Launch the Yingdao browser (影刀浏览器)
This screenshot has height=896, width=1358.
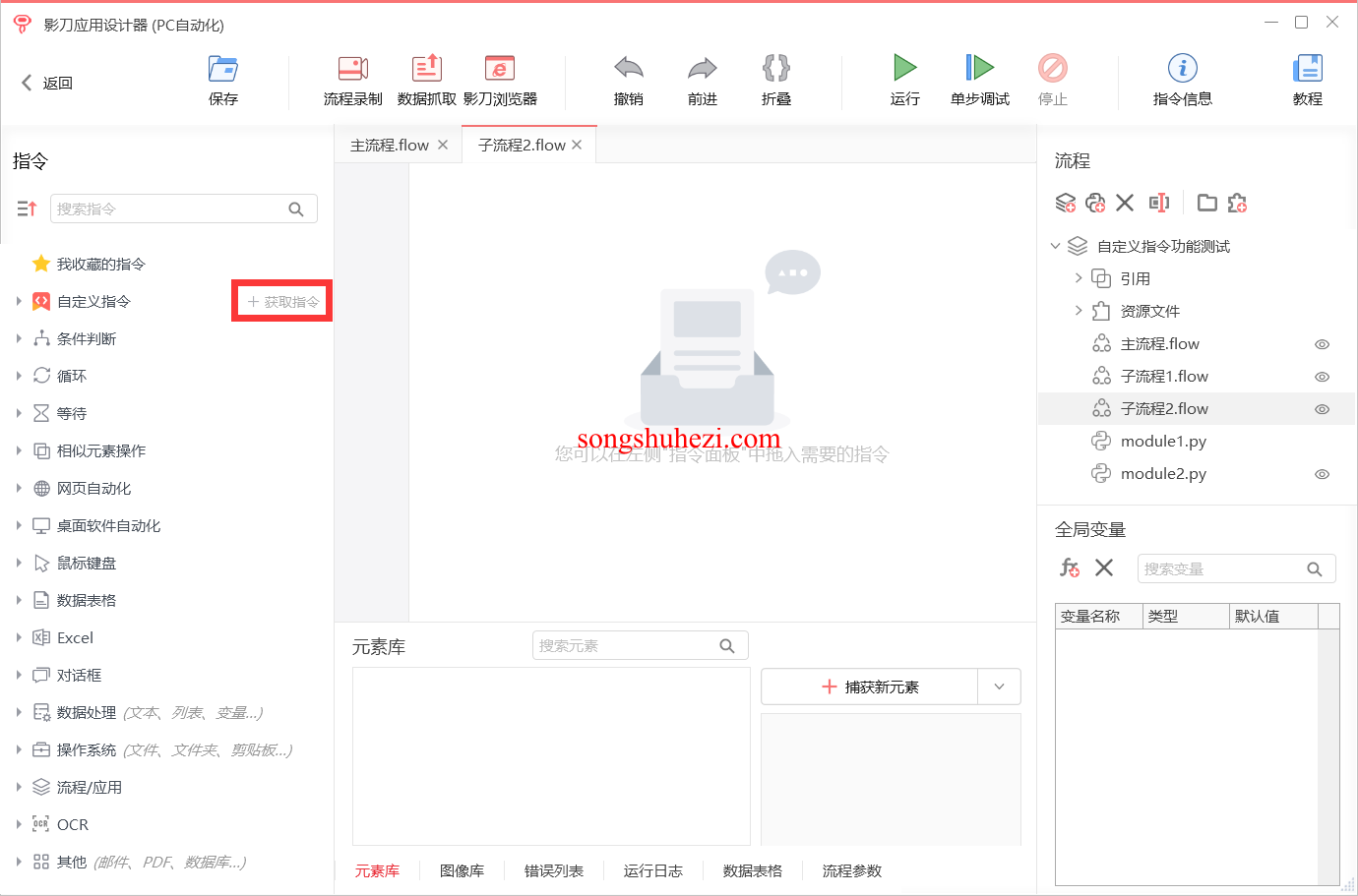click(500, 80)
